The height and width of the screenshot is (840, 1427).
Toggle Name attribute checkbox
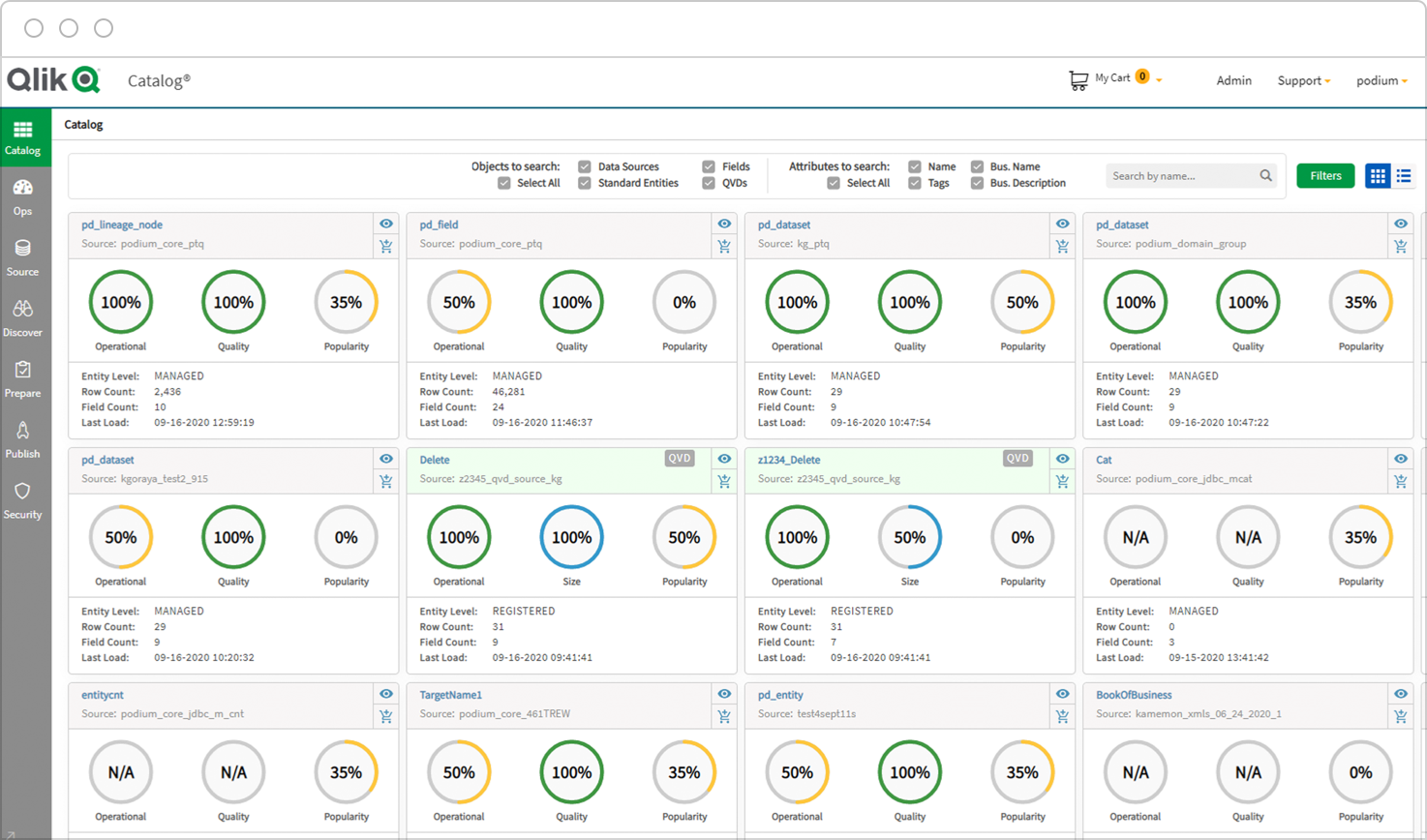[915, 166]
